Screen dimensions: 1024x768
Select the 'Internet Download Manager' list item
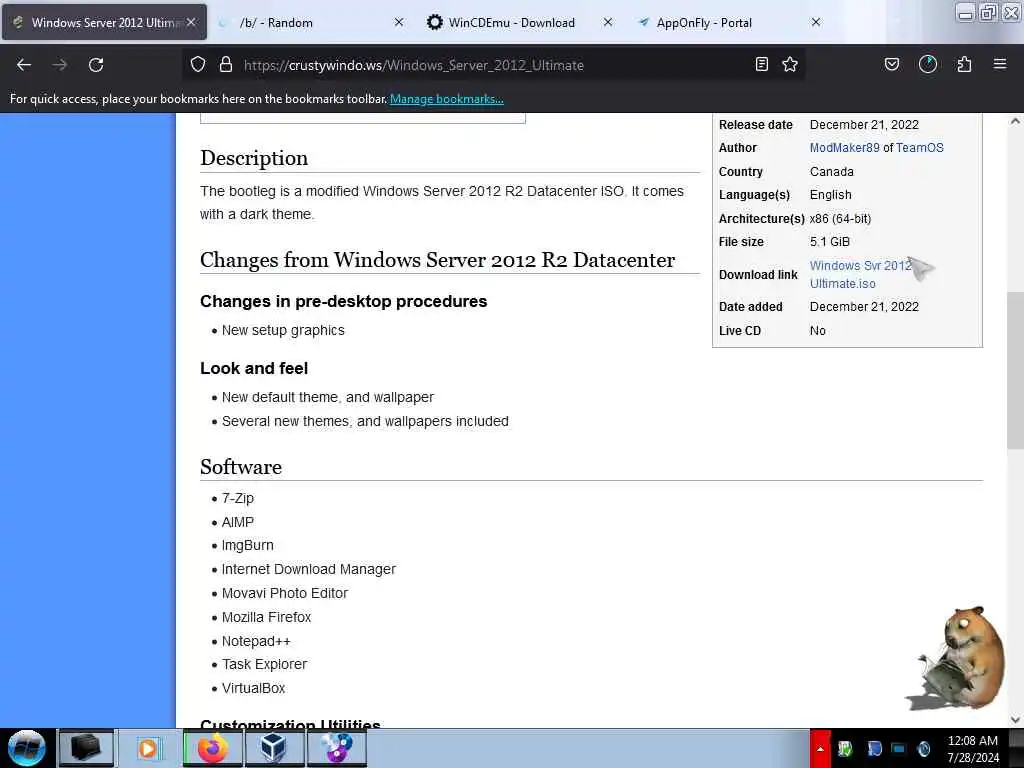point(309,569)
